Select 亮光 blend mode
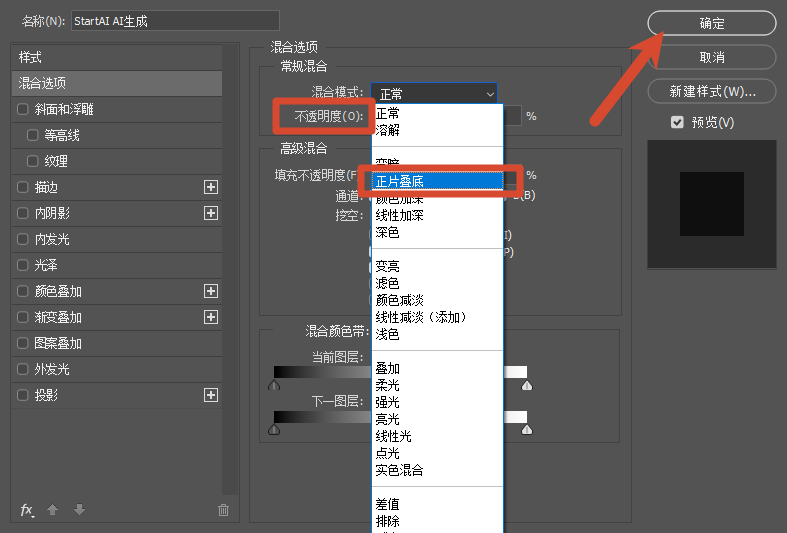This screenshot has height=533, width=787. (x=437, y=419)
